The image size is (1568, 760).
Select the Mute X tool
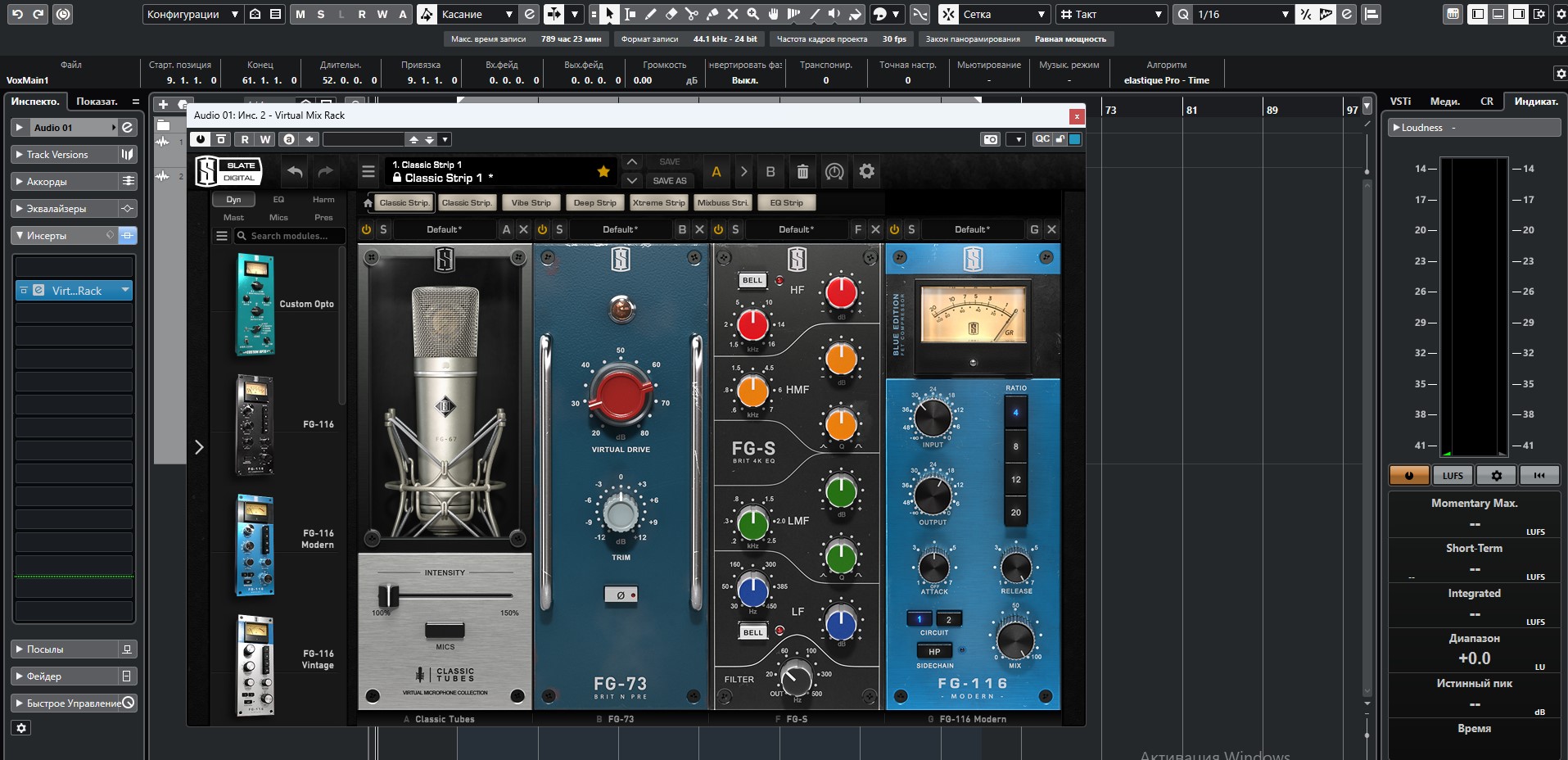point(733,14)
